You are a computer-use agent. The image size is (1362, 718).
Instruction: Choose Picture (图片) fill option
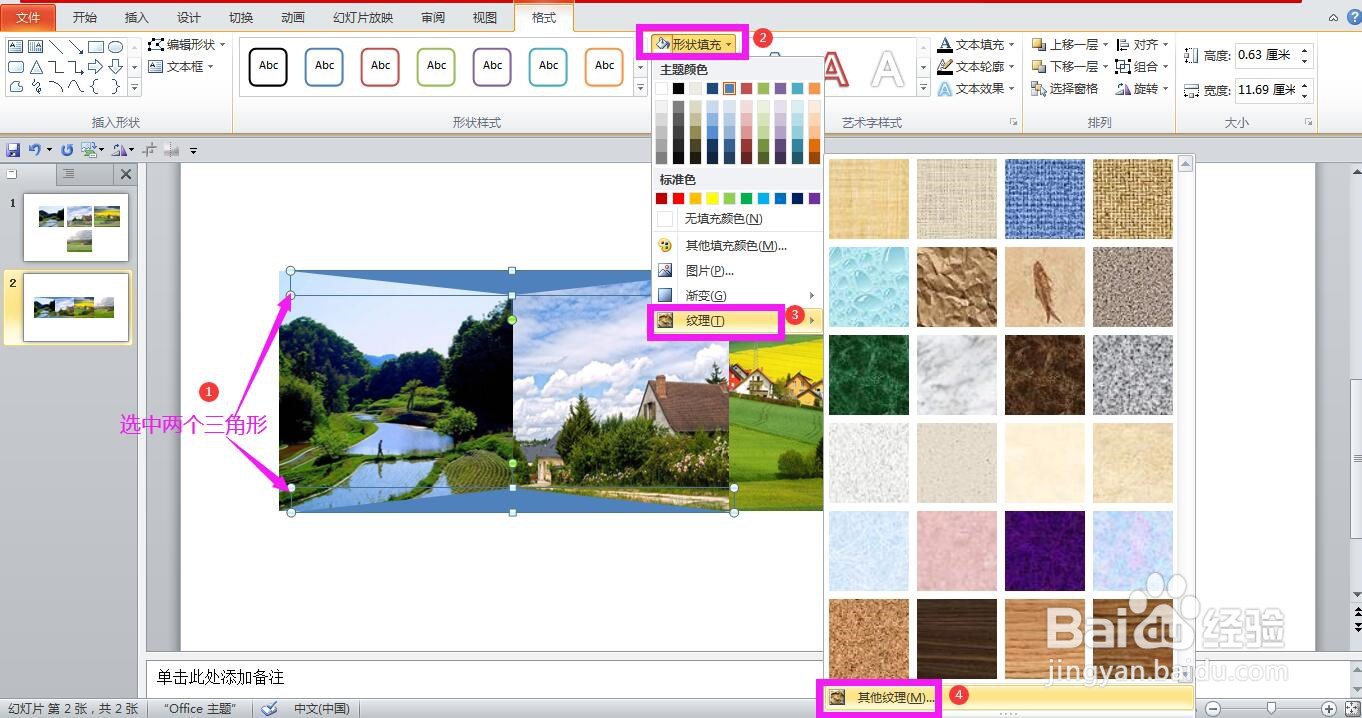tap(738, 270)
